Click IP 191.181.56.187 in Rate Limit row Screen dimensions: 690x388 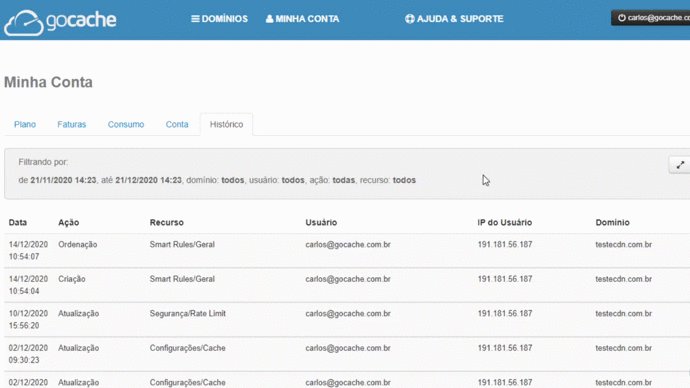[x=505, y=314]
